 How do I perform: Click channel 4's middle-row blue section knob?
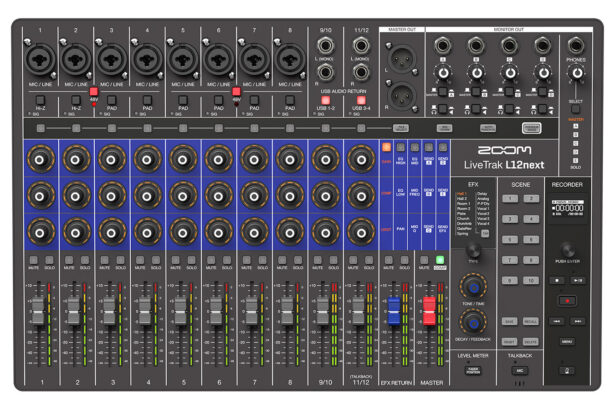tap(147, 196)
